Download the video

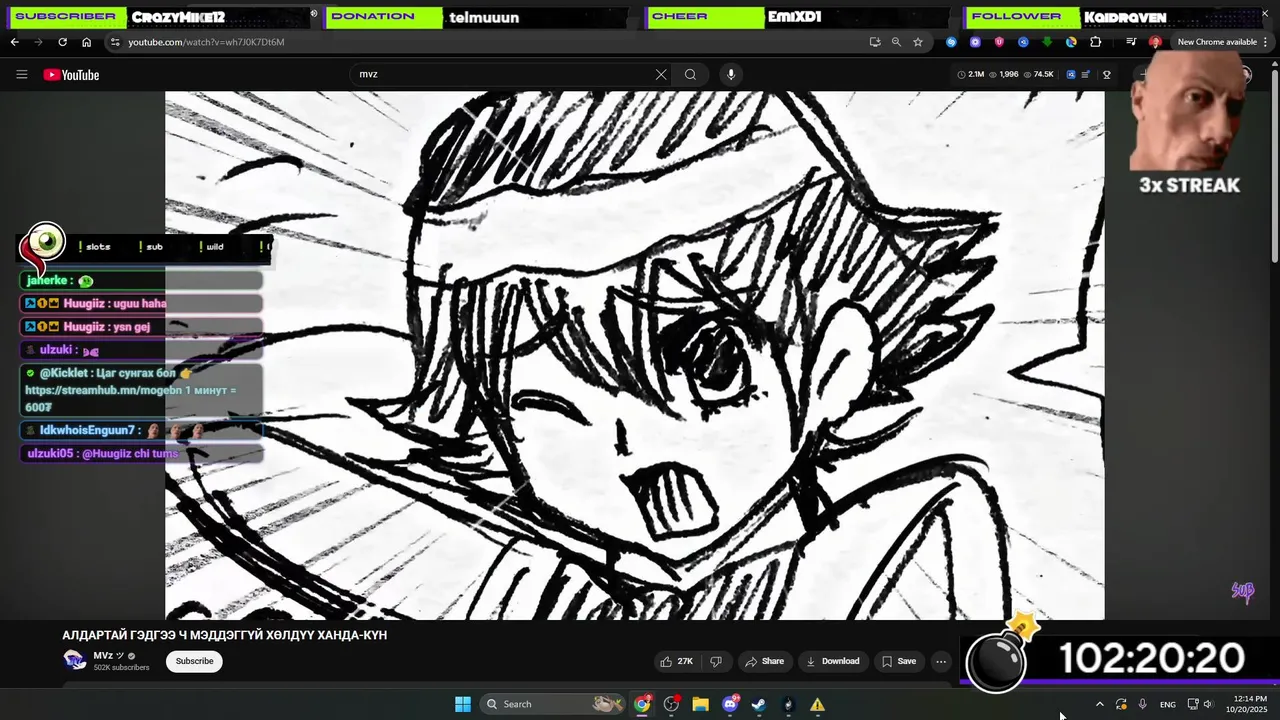coord(832,661)
